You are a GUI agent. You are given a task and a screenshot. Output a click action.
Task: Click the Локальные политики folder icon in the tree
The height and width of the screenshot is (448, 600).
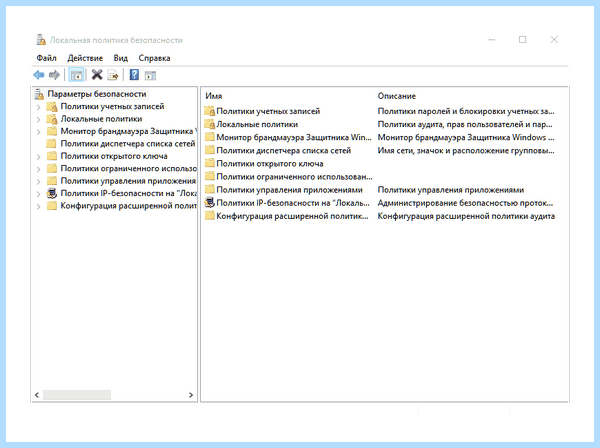[x=52, y=119]
